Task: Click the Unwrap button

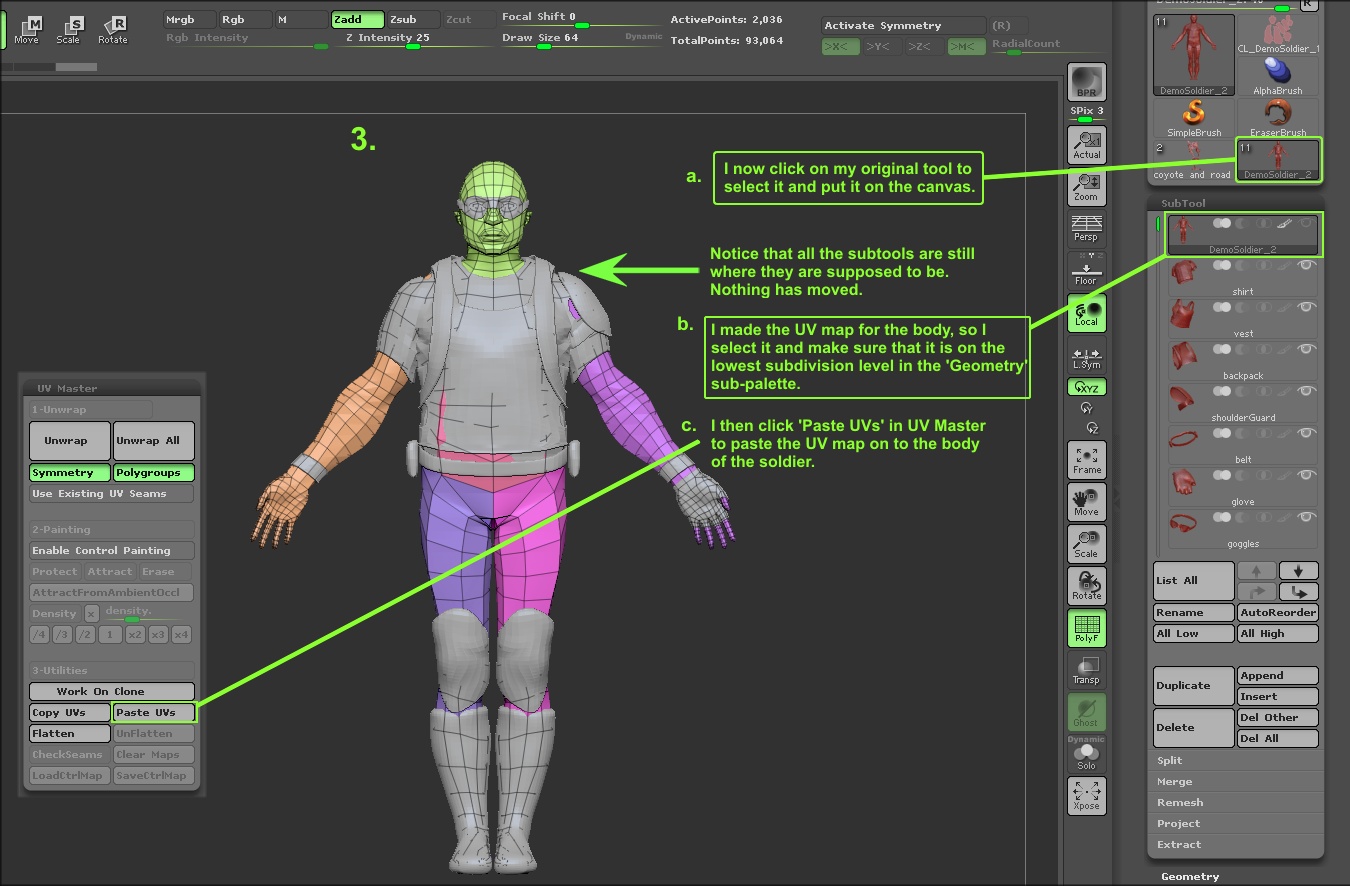Action: [x=69, y=441]
